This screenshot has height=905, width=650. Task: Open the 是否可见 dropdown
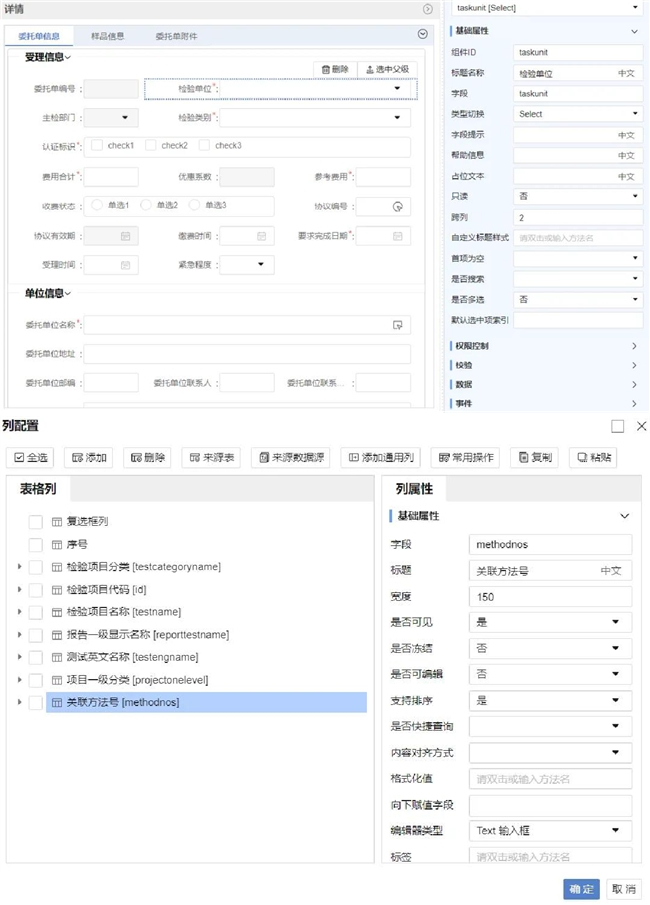tap(550, 621)
